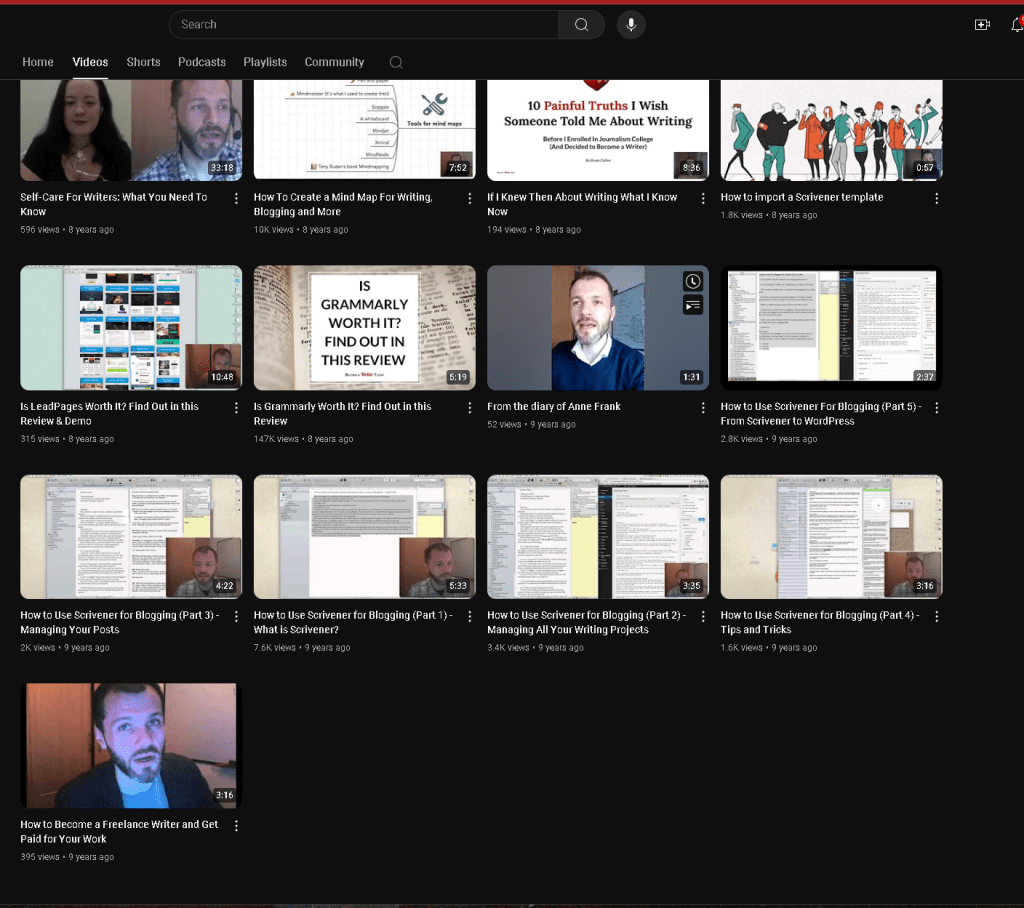Select the Videos tab

(90, 62)
